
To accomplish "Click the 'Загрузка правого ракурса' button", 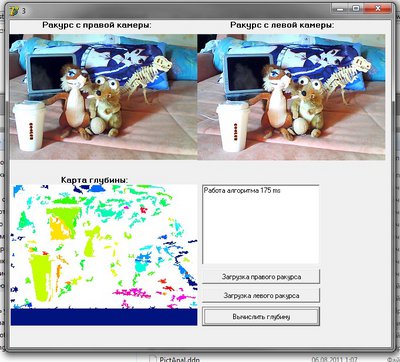I will tap(261, 277).
